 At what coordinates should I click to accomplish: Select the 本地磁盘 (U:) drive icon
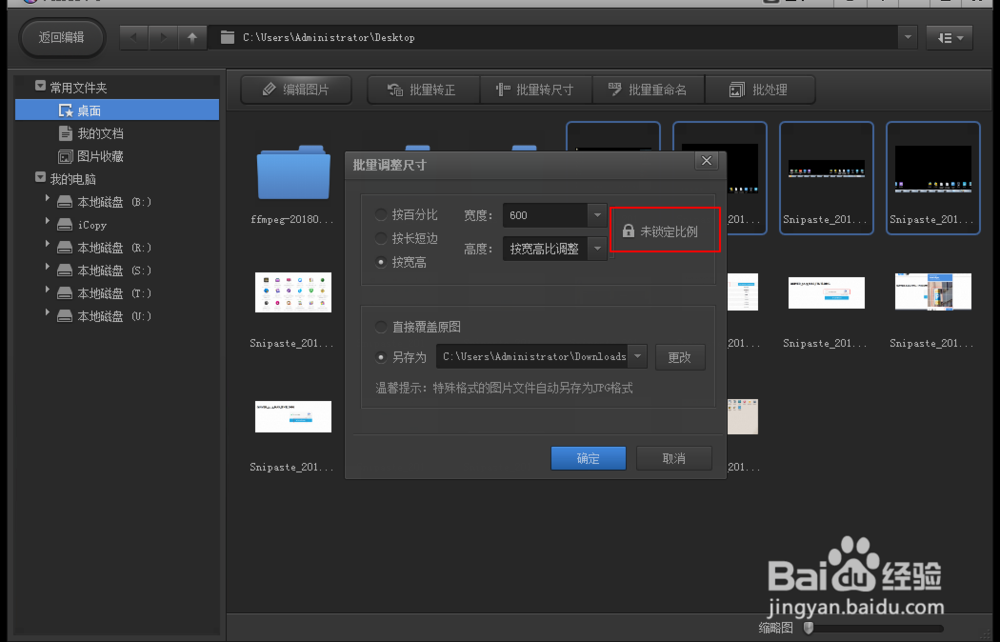click(64, 316)
